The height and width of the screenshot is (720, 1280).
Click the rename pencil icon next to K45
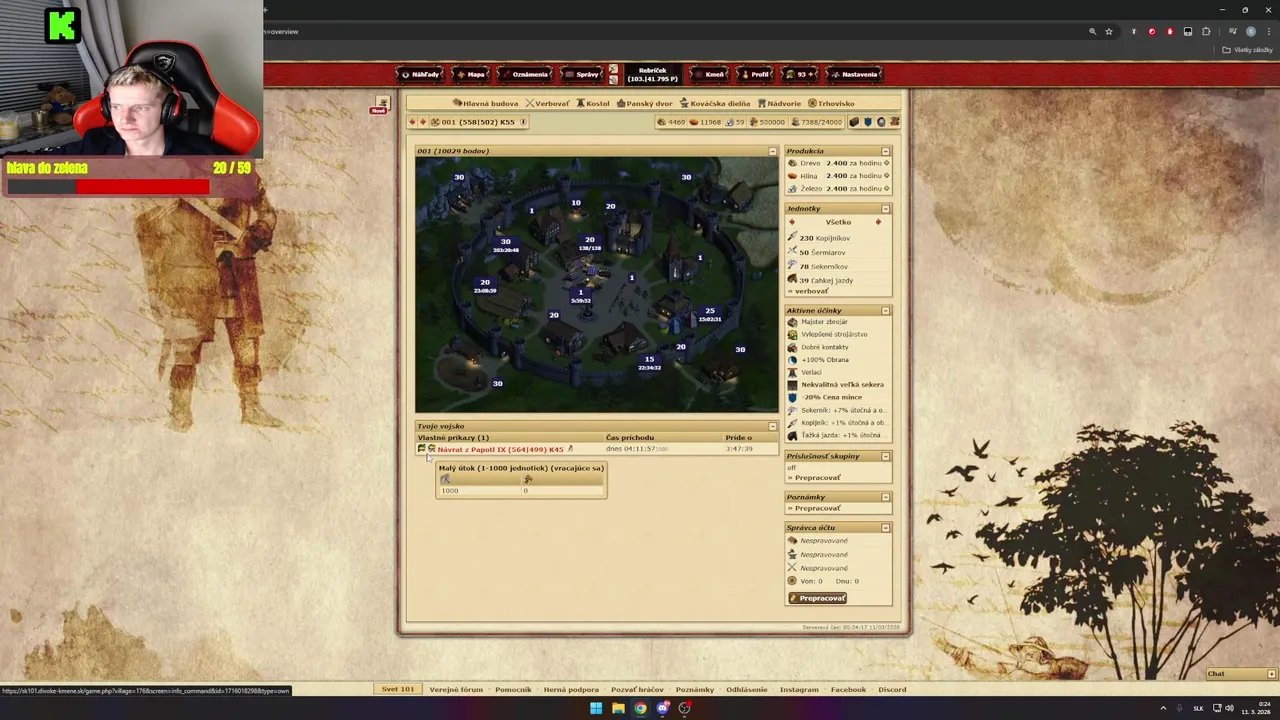click(571, 449)
